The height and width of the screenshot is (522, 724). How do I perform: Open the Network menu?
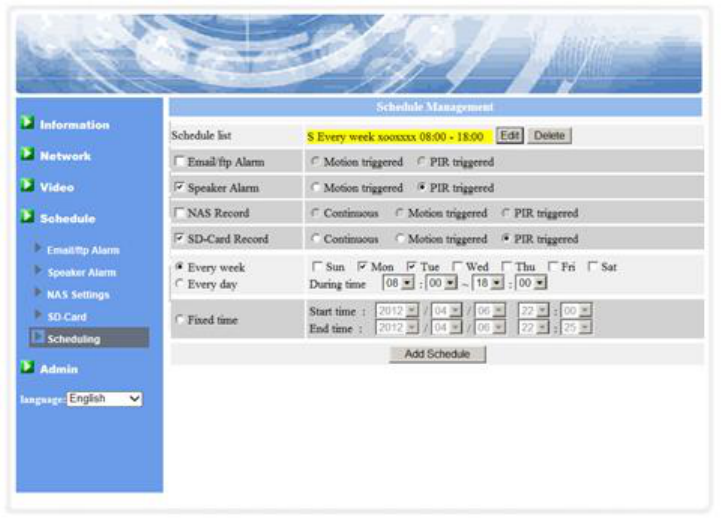(65, 156)
